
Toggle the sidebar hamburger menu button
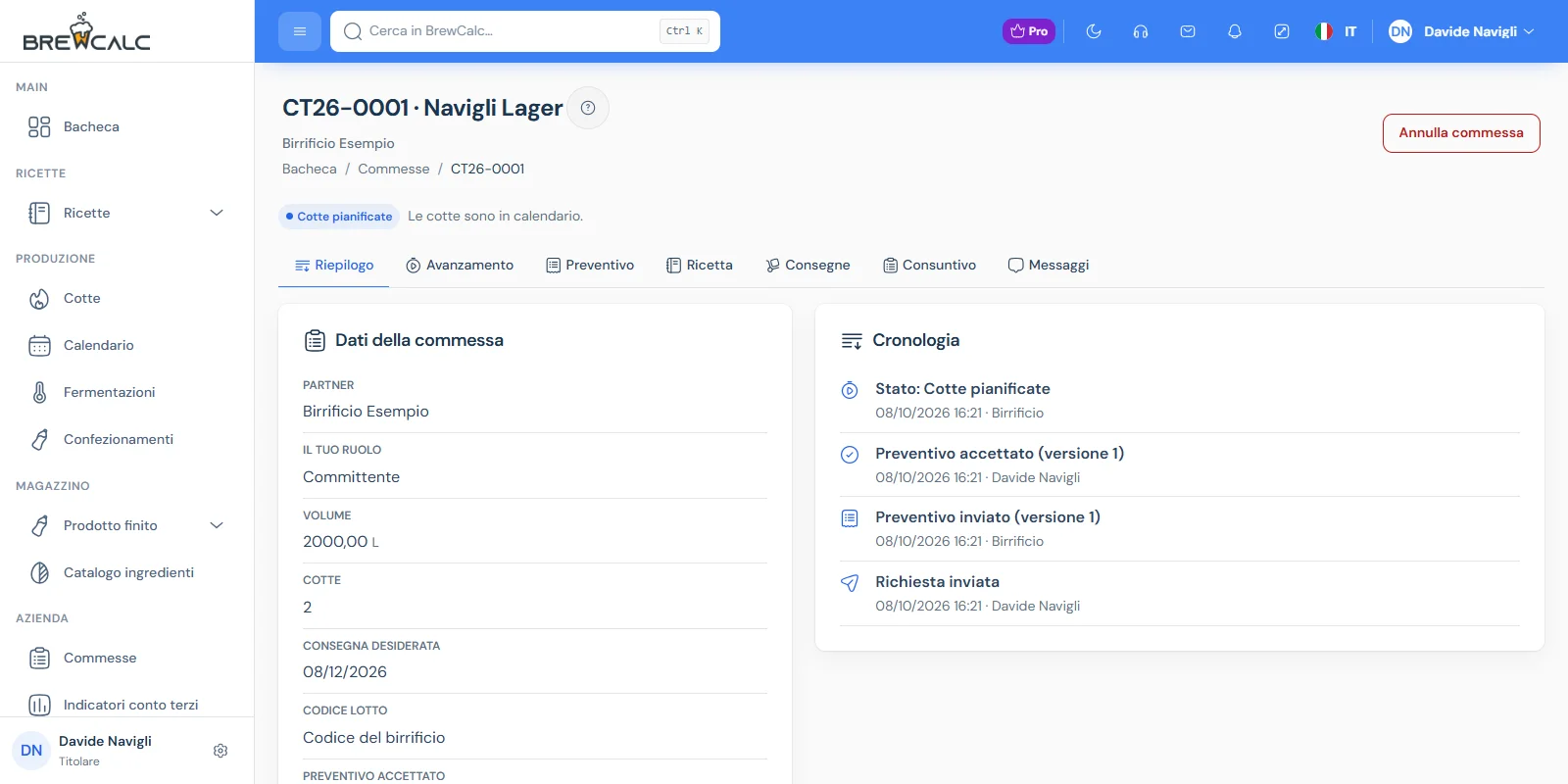click(x=300, y=31)
